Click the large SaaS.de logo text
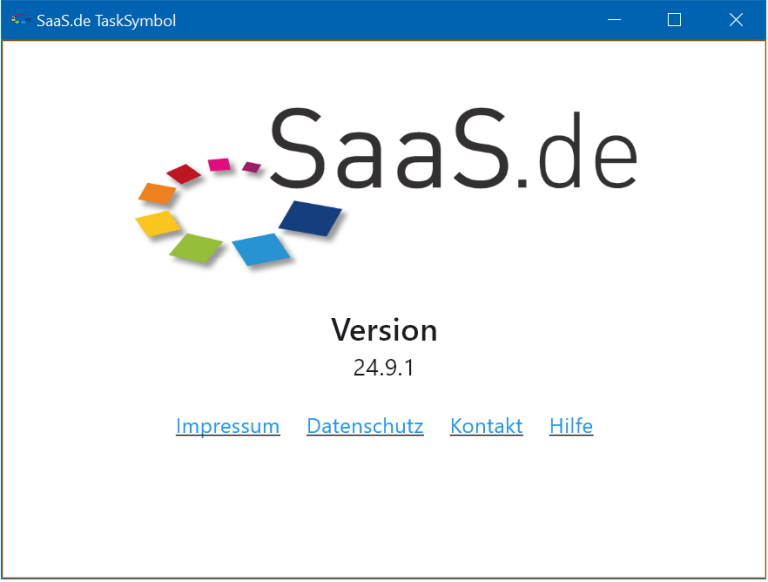Screen dimensions: 768x582 (x=452, y=150)
